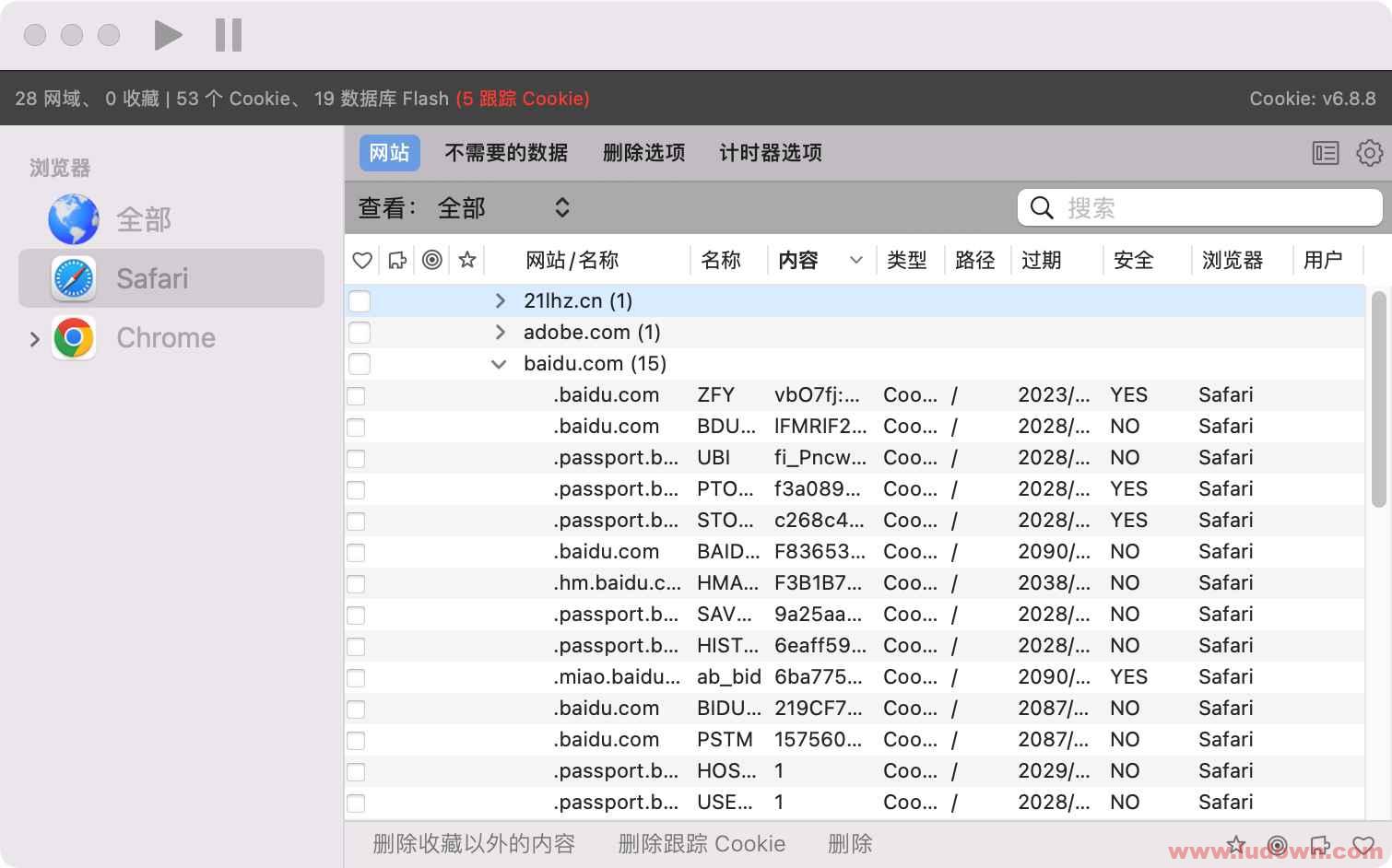Select the All browsers globe icon

74,219
